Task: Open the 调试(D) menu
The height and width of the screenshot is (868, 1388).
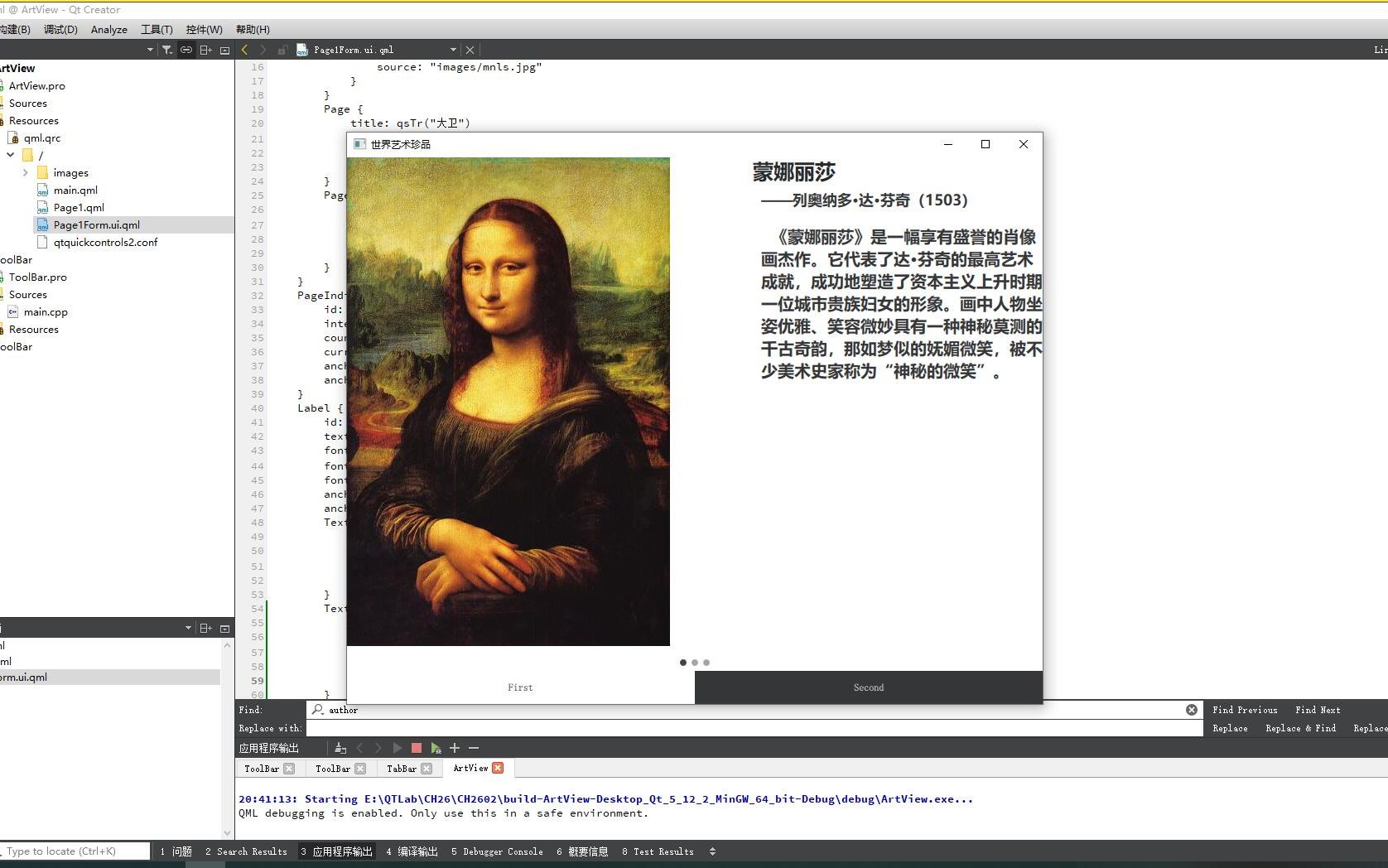Action: (60, 29)
